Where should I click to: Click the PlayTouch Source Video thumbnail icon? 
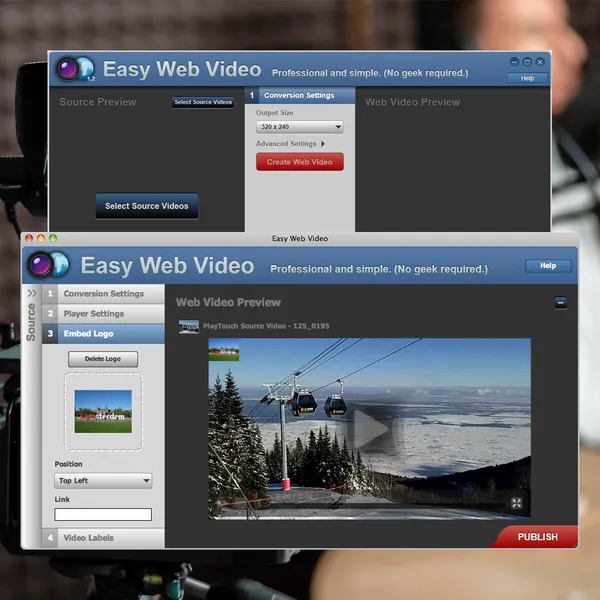[x=189, y=326]
